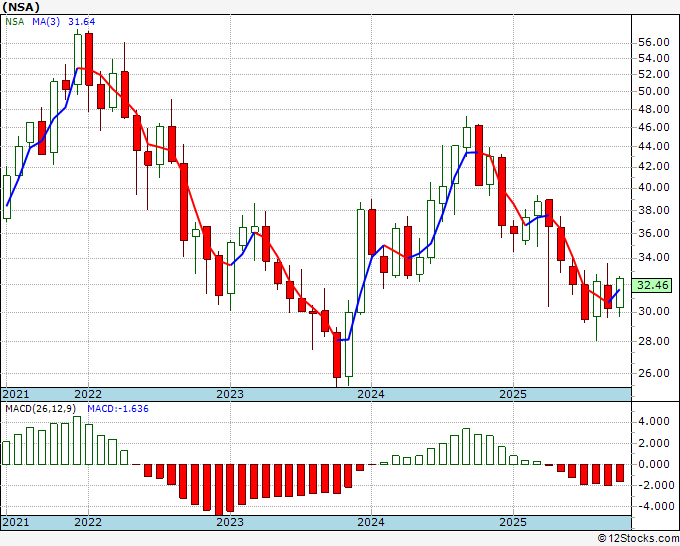Open the 12Stocks.com copyright link
The image size is (680, 546).
(x=638, y=539)
